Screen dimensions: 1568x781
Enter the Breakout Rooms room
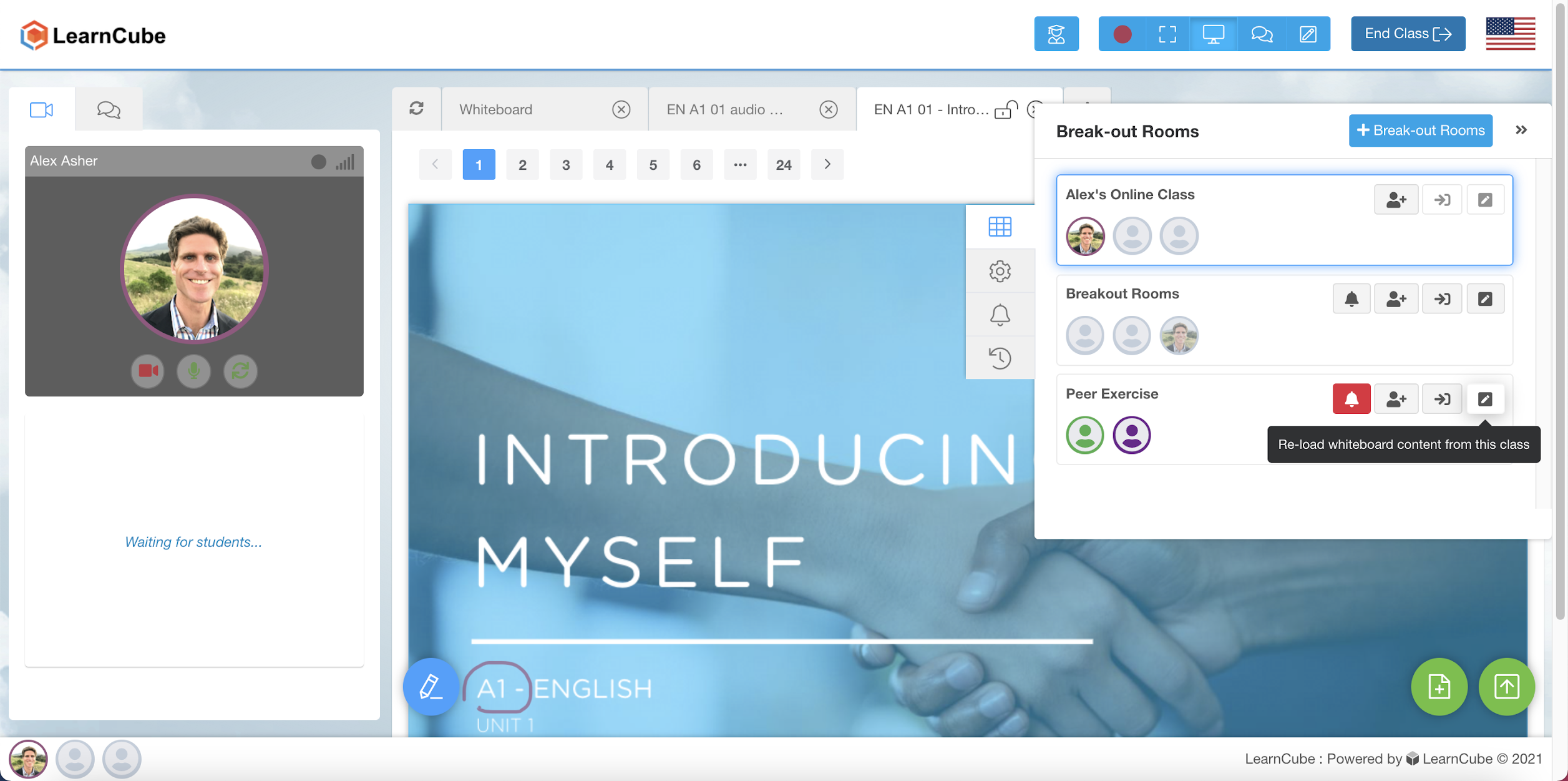pos(1442,299)
